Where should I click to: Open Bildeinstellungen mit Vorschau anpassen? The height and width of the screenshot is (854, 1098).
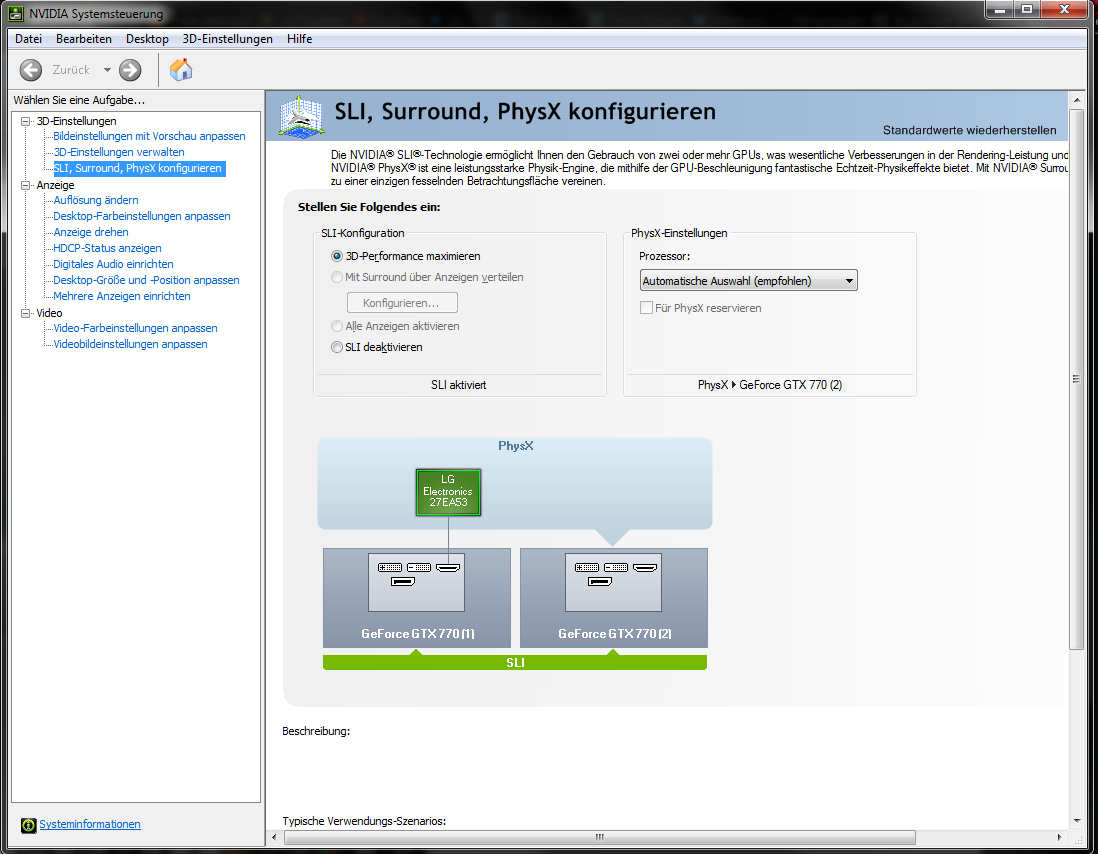coord(149,136)
